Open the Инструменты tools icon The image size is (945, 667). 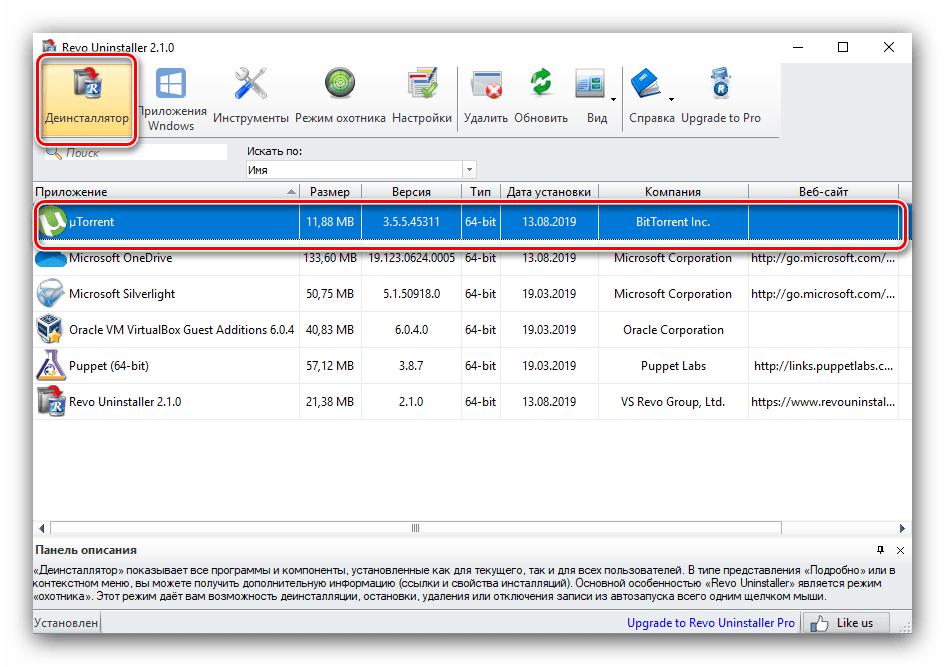point(249,98)
